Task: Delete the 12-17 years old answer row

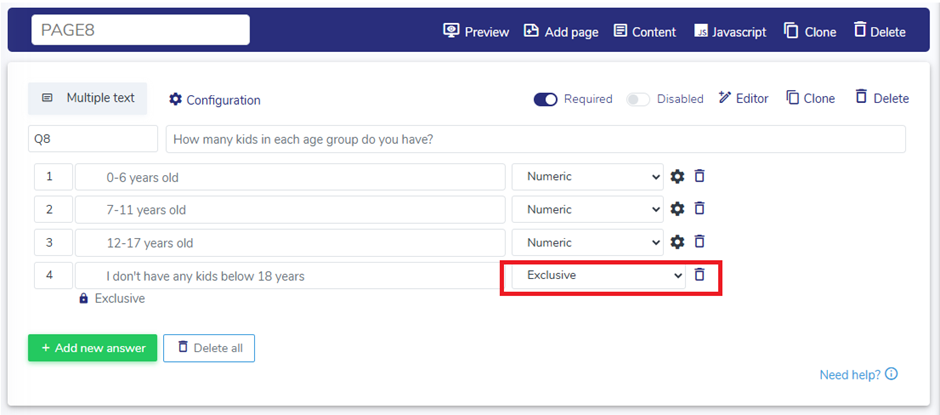Action: 700,243
